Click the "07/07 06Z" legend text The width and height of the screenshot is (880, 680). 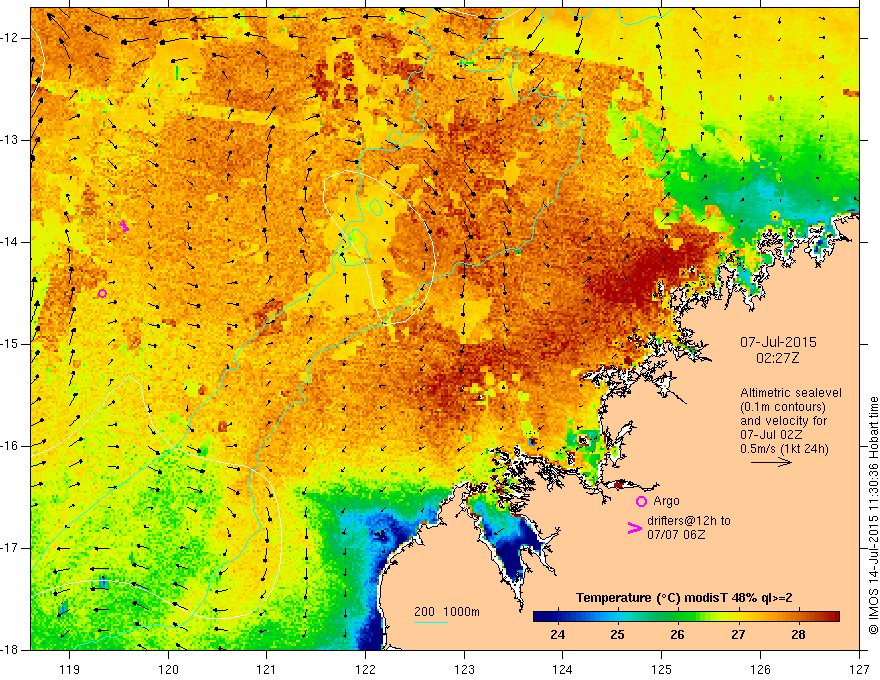pos(676,535)
